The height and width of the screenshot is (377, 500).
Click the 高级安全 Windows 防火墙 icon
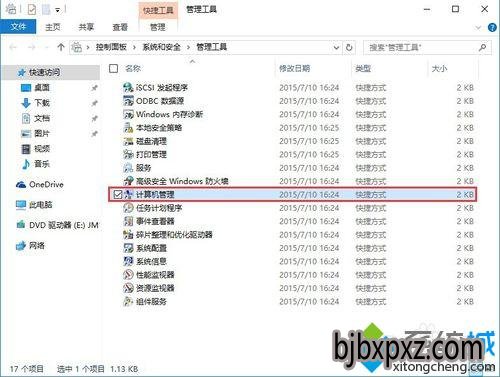[128, 181]
